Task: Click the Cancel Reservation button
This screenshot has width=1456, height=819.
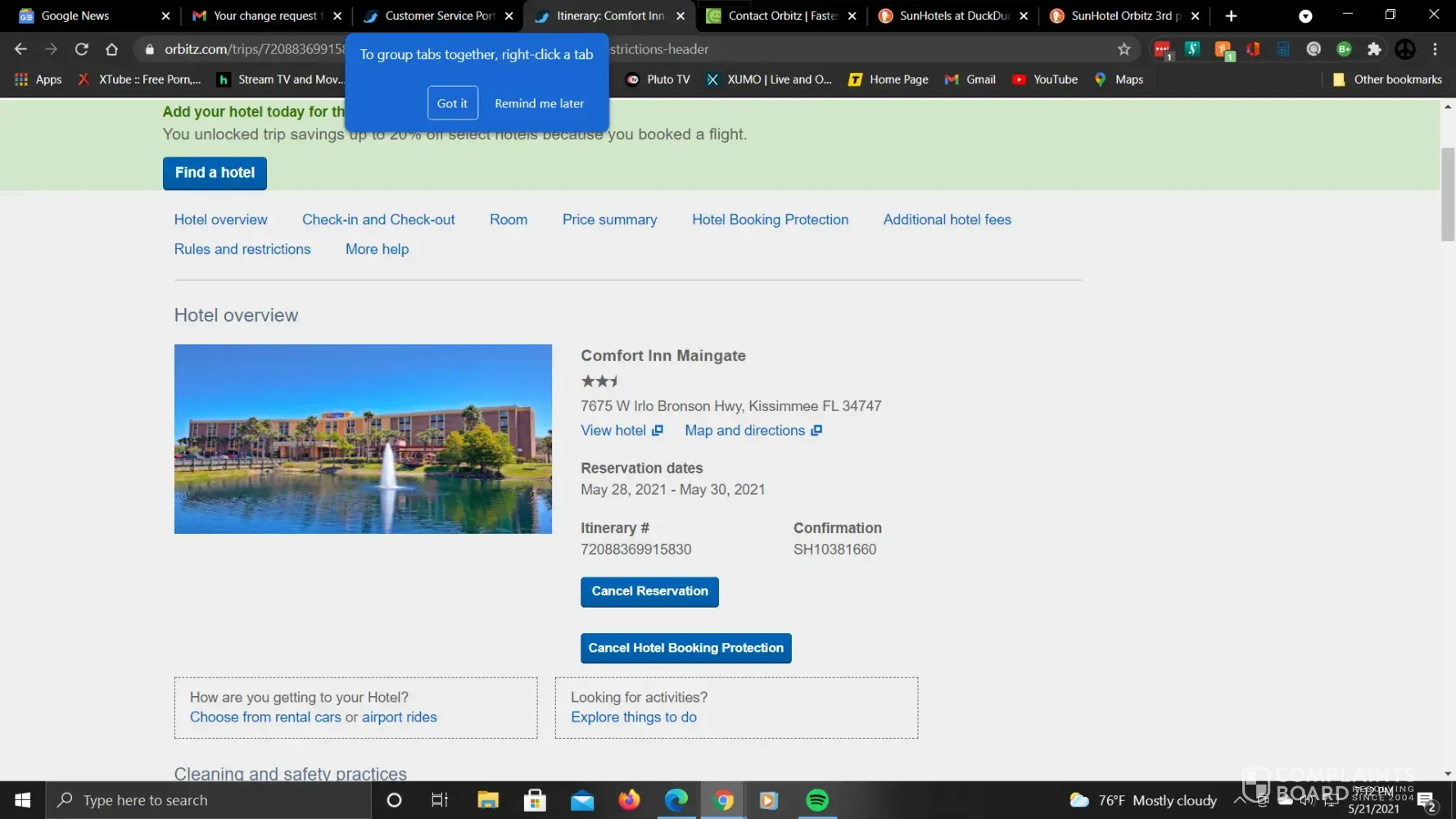Action: pos(649,591)
